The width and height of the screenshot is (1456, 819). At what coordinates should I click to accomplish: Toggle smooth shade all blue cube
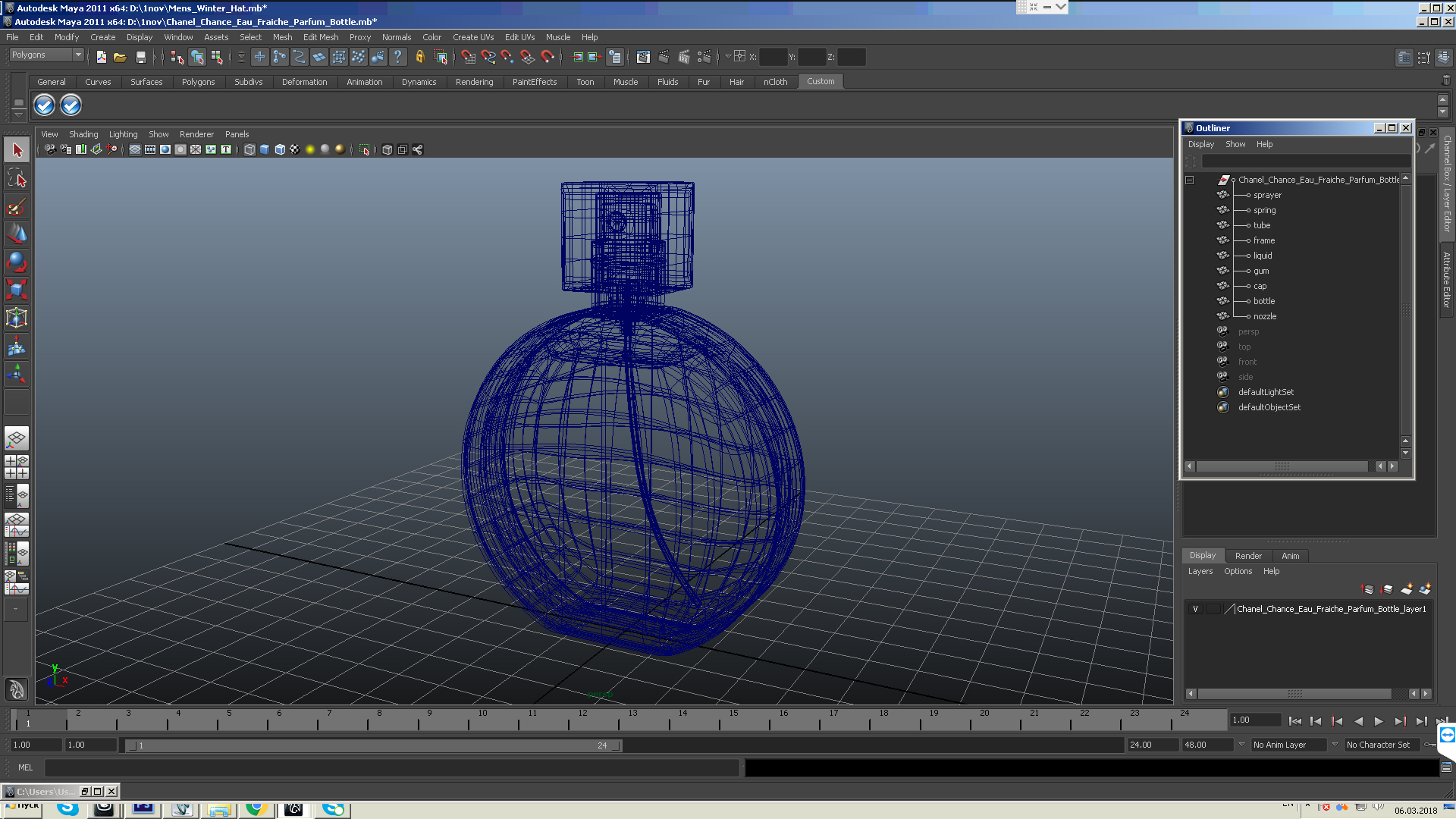click(x=265, y=149)
